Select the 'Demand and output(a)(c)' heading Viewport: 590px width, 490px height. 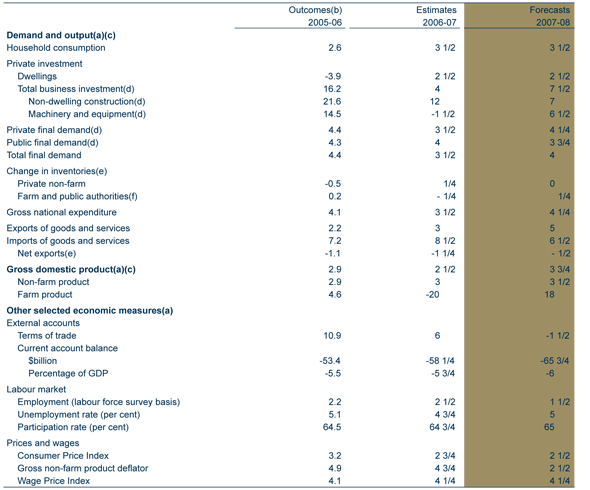[x=61, y=35]
